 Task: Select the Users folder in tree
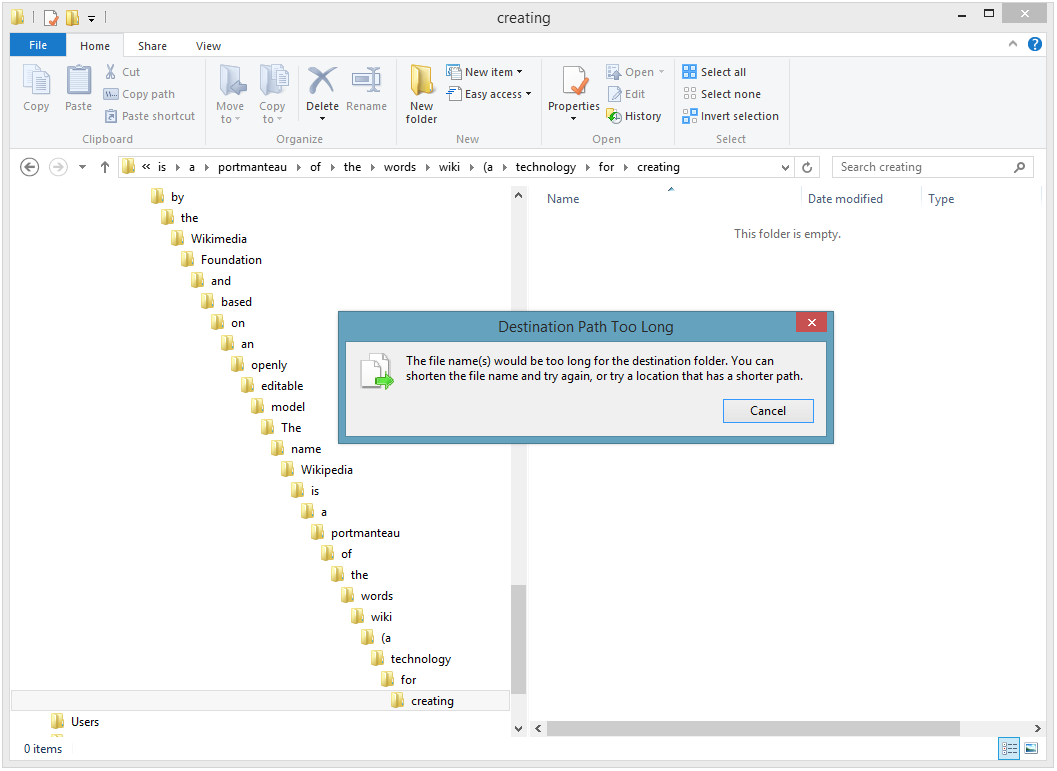point(75,722)
